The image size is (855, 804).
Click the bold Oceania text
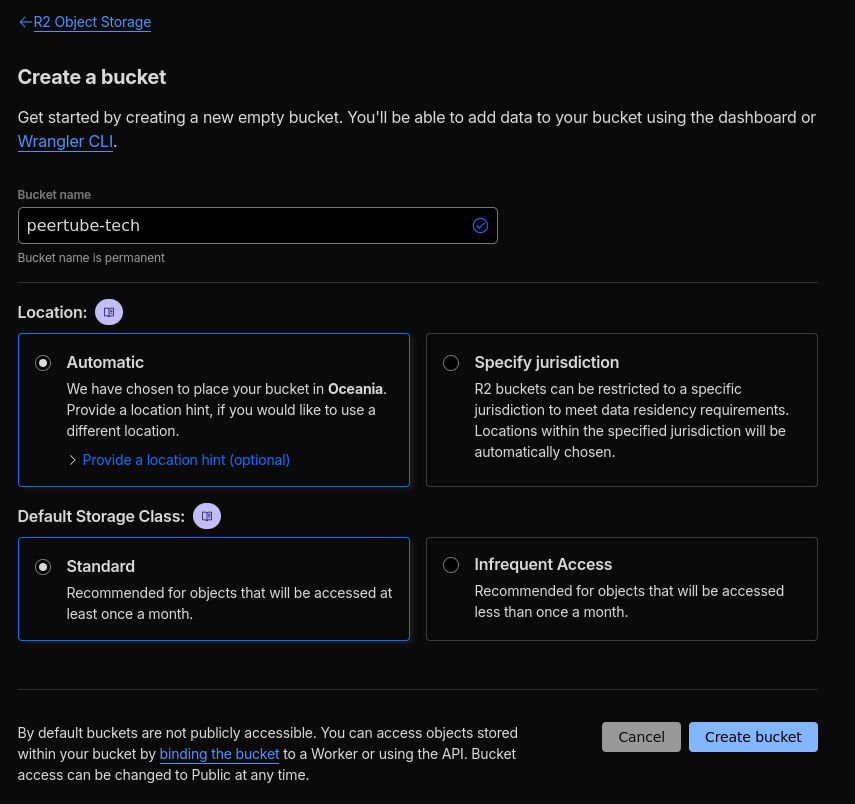coord(356,389)
